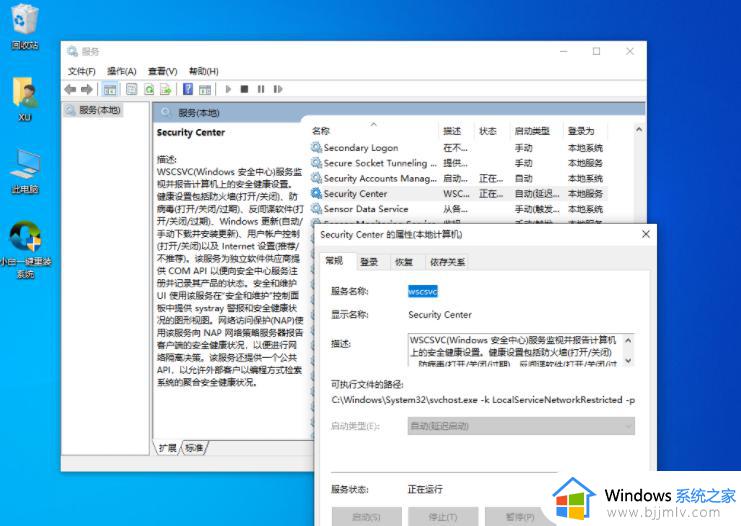
Task: Click inside the 描述 description text box
Action: [x=515, y=350]
